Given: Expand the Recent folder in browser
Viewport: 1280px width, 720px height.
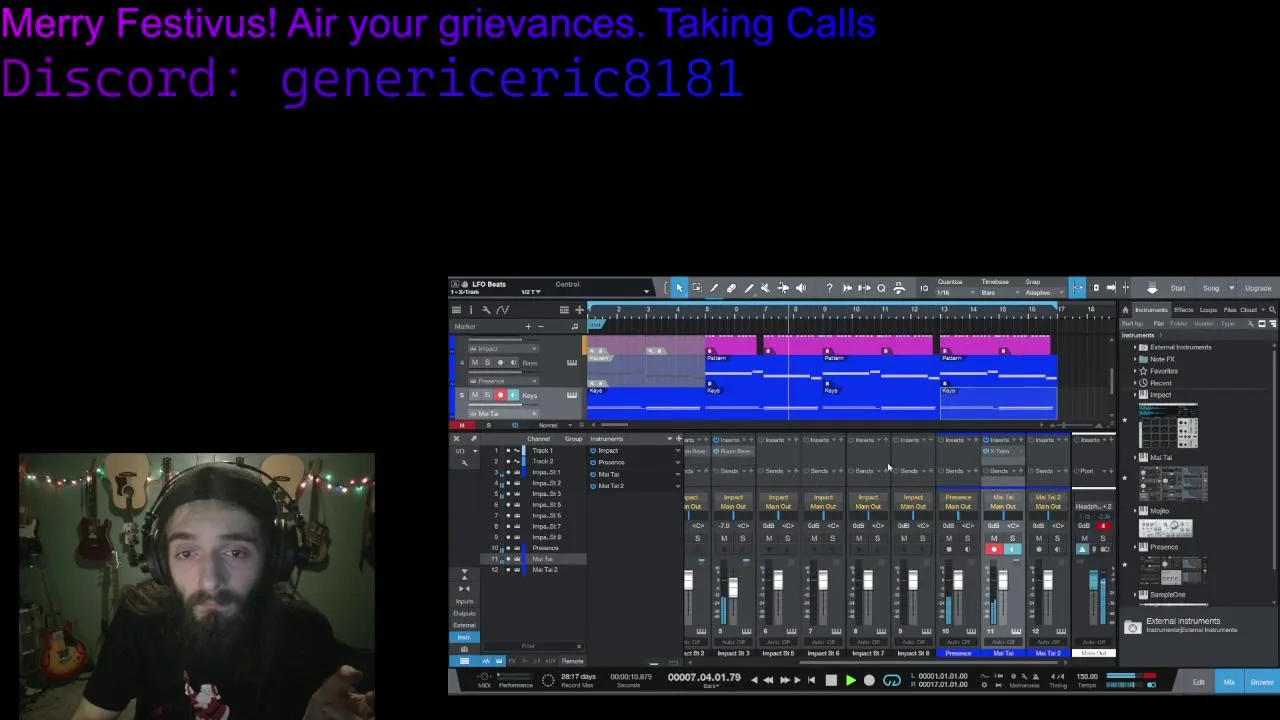Looking at the screenshot, I should [1136, 383].
